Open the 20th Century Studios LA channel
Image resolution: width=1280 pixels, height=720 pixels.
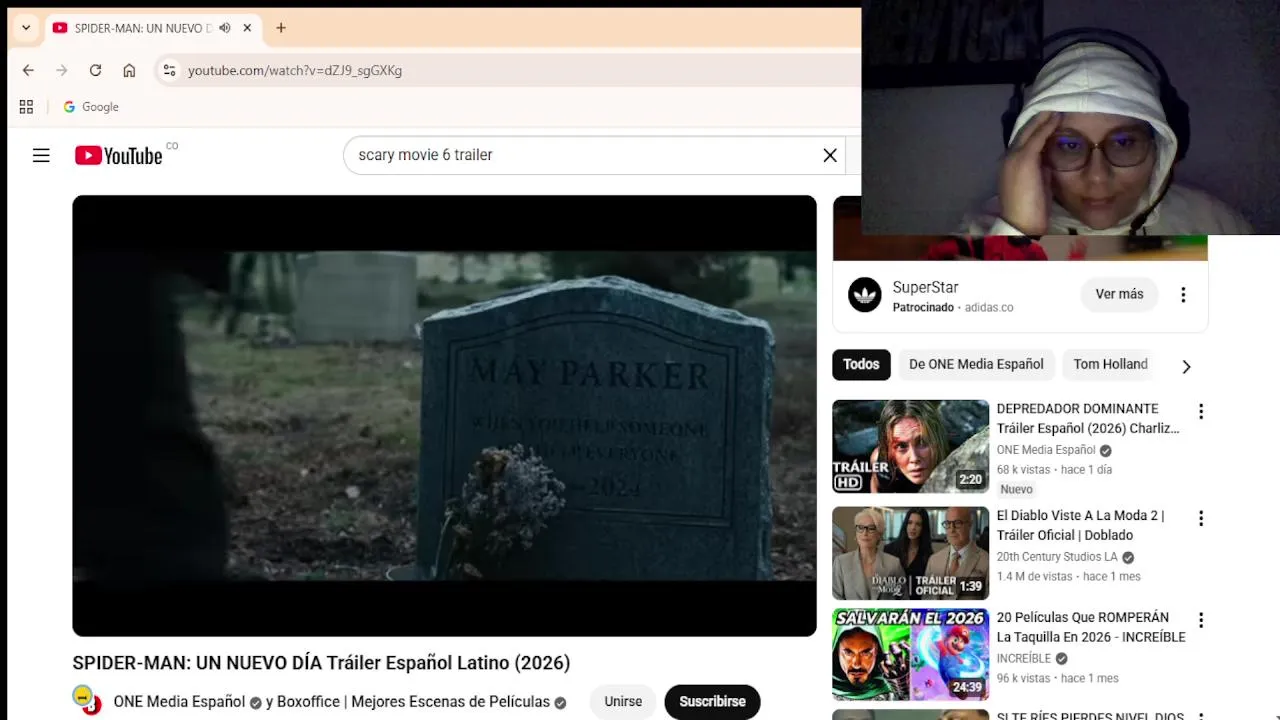(1057, 557)
